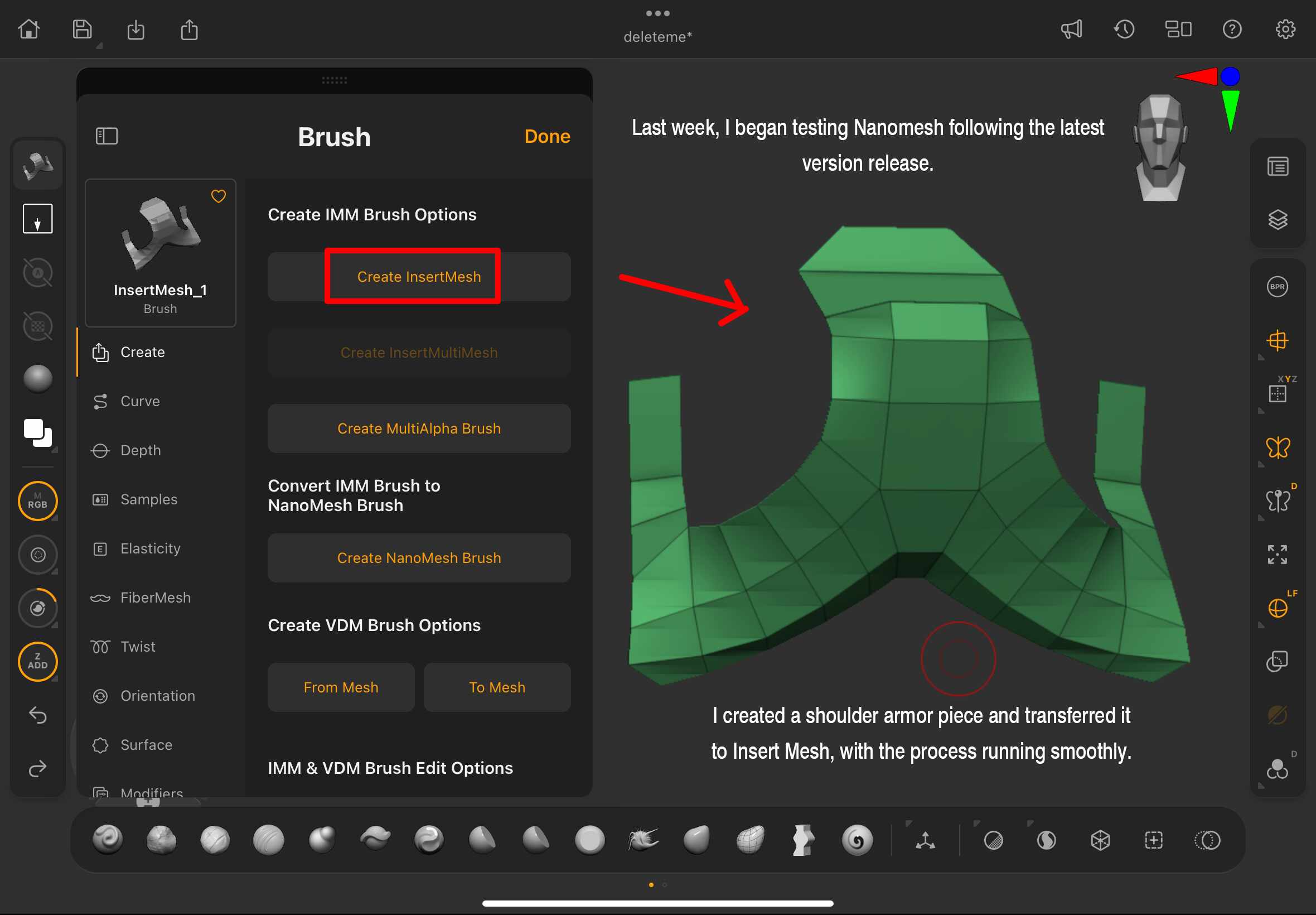Select the SnakeHook brush in bottom shelf

(643, 840)
